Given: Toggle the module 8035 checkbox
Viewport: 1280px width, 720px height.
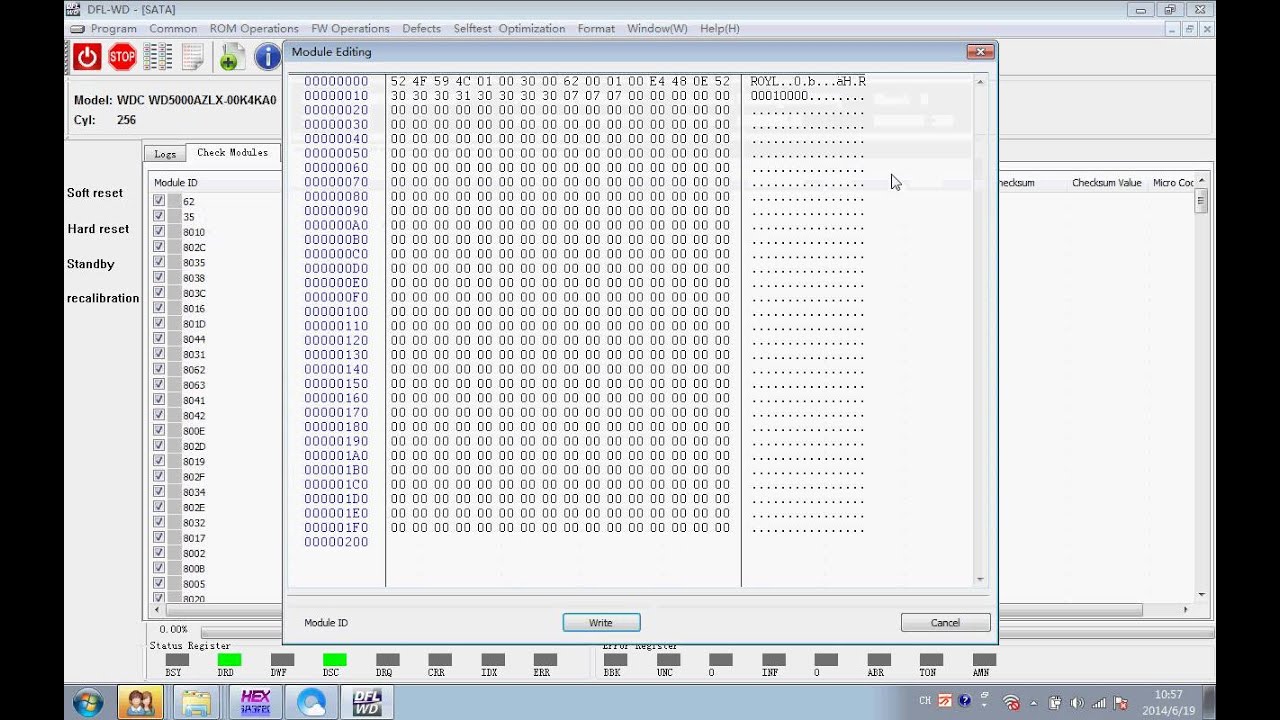Looking at the screenshot, I should click(159, 262).
